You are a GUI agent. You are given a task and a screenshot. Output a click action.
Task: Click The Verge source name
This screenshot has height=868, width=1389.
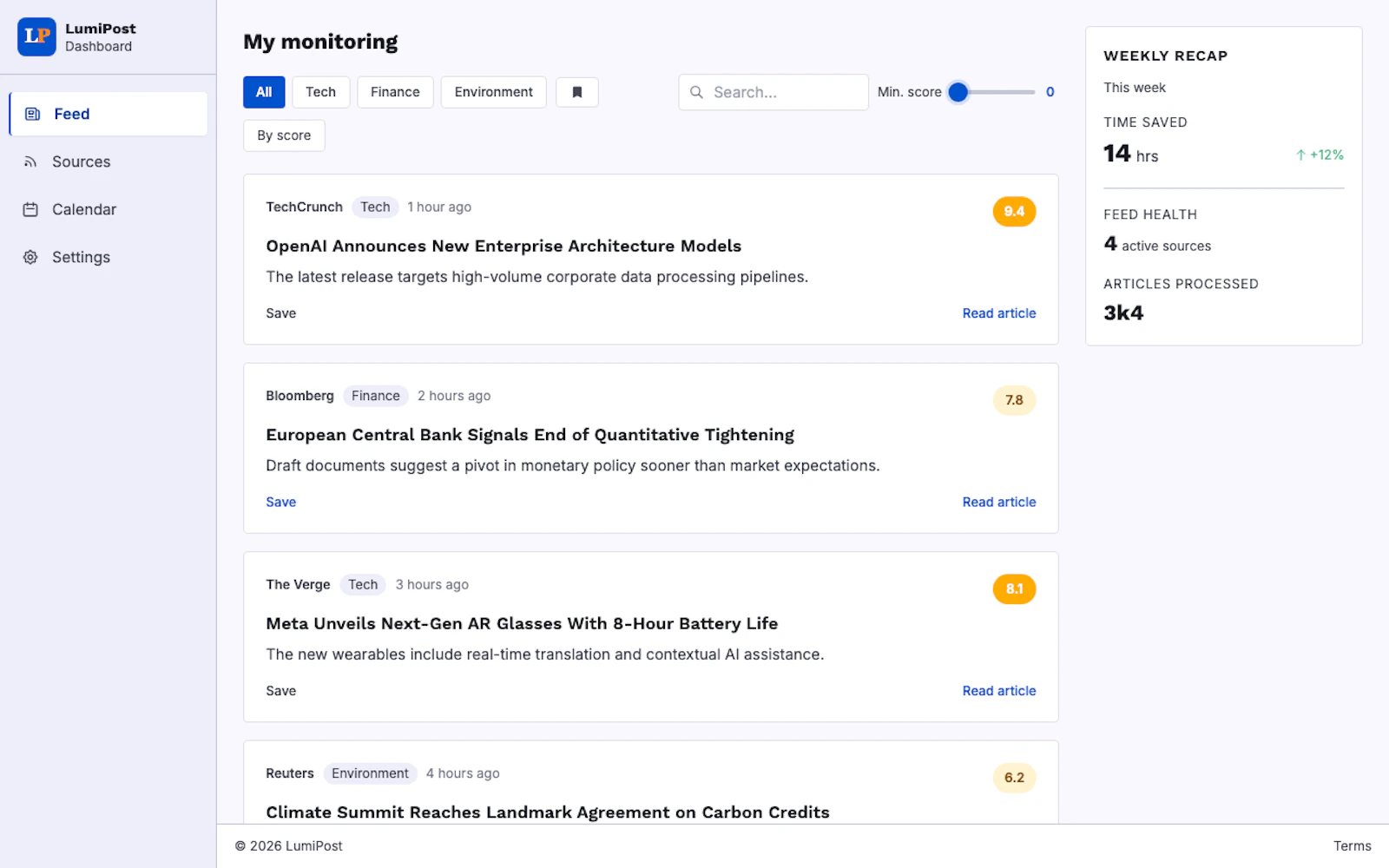pos(298,584)
